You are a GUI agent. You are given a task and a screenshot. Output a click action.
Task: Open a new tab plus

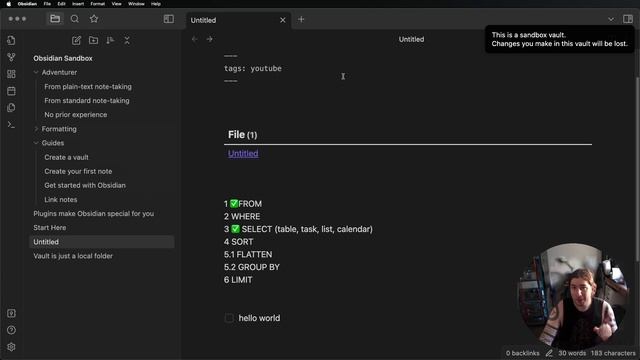[x=301, y=19]
